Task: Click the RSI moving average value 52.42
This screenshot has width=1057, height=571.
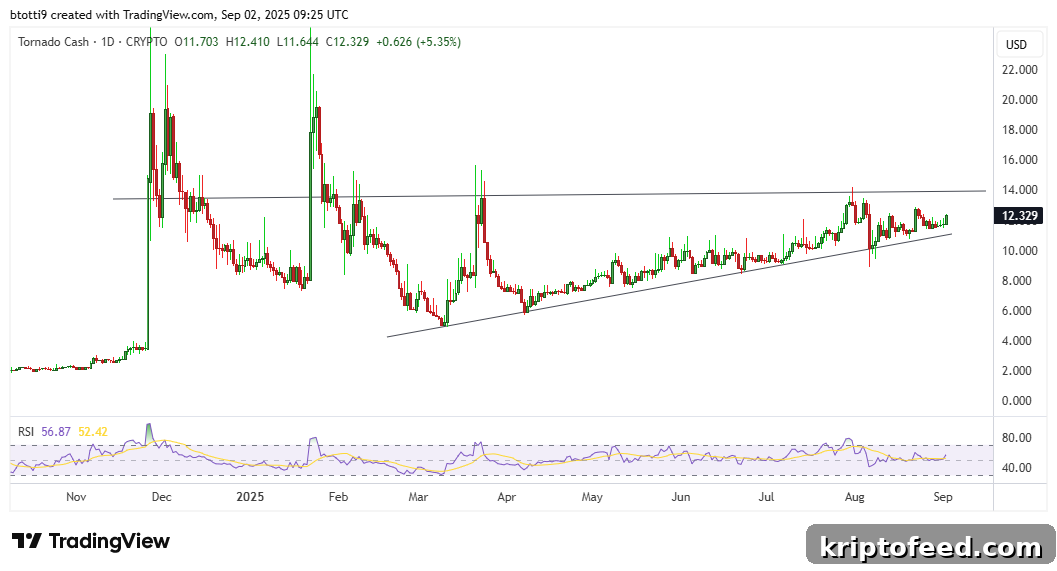Action: pos(92,431)
